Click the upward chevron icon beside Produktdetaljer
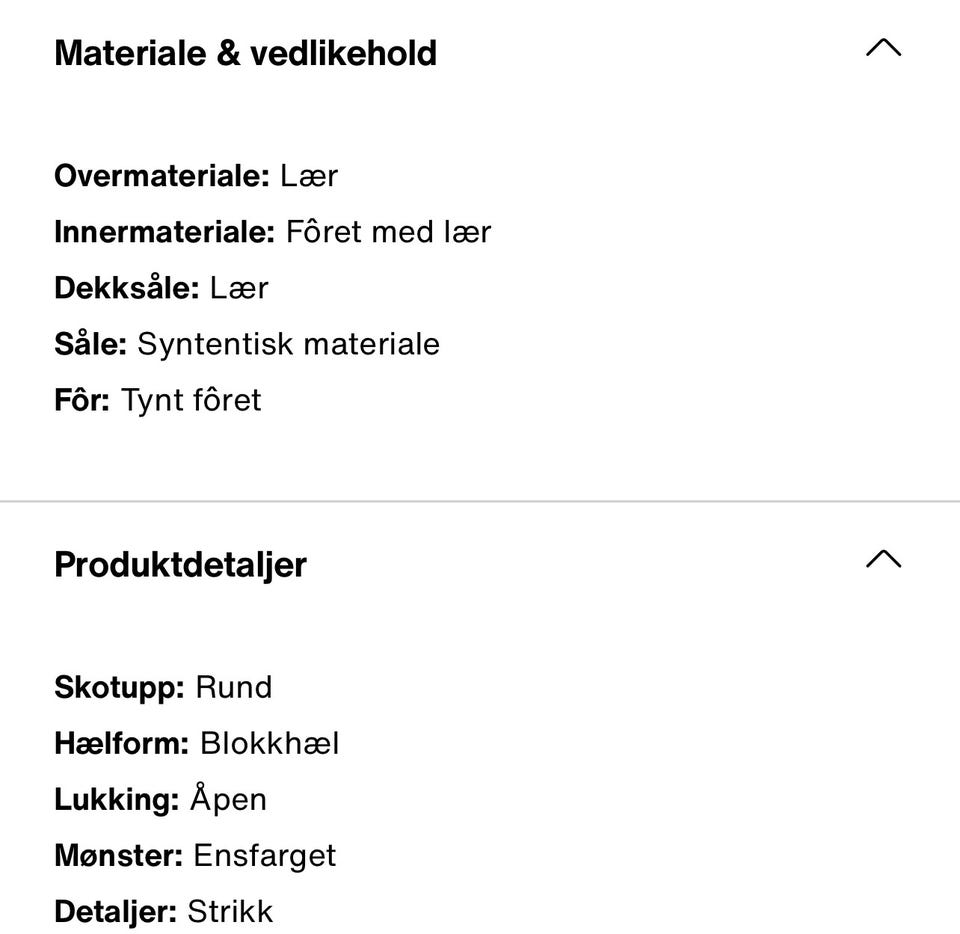Image resolution: width=960 pixels, height=934 pixels. tap(881, 560)
